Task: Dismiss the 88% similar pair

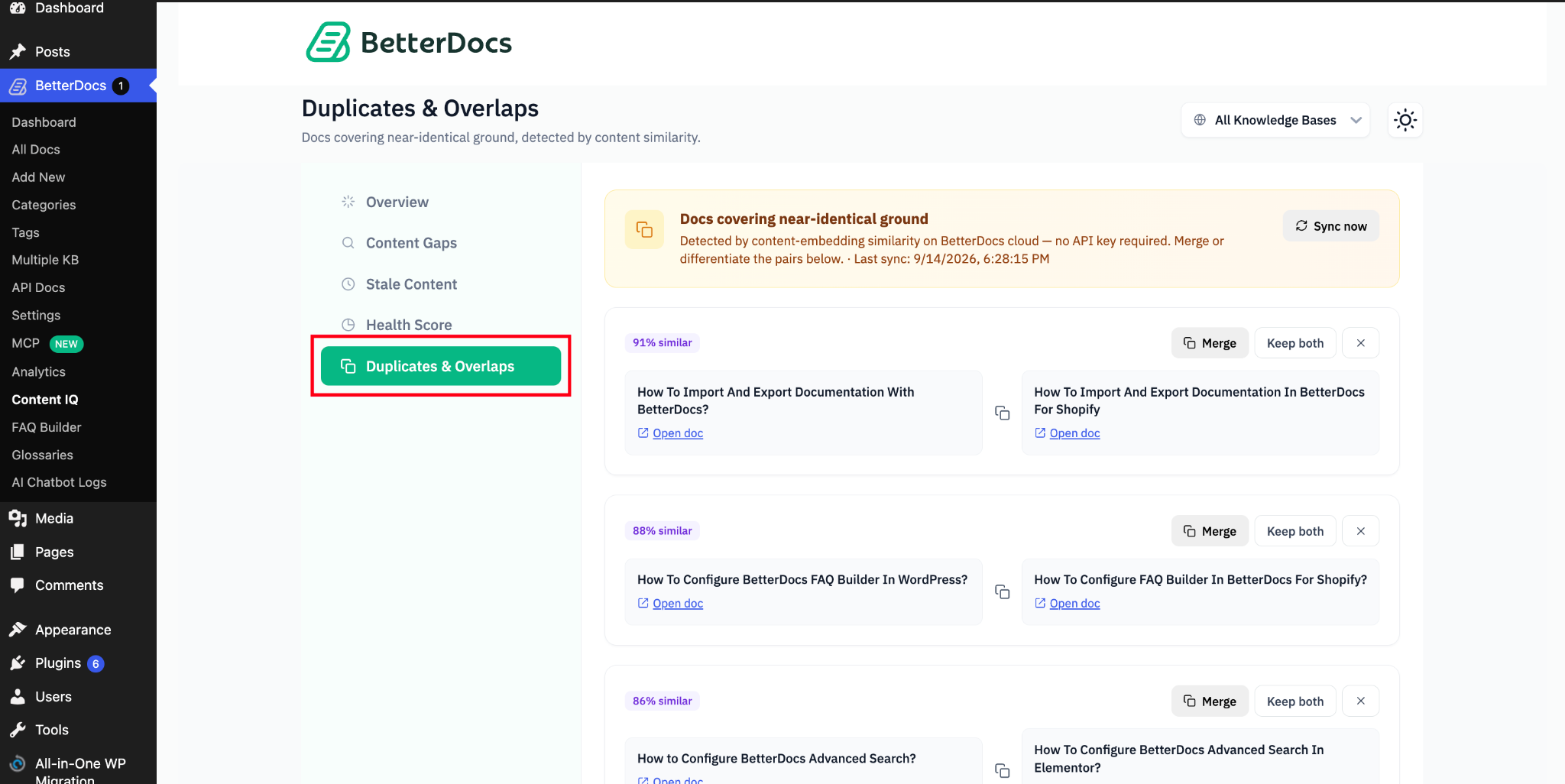Action: point(1361,531)
